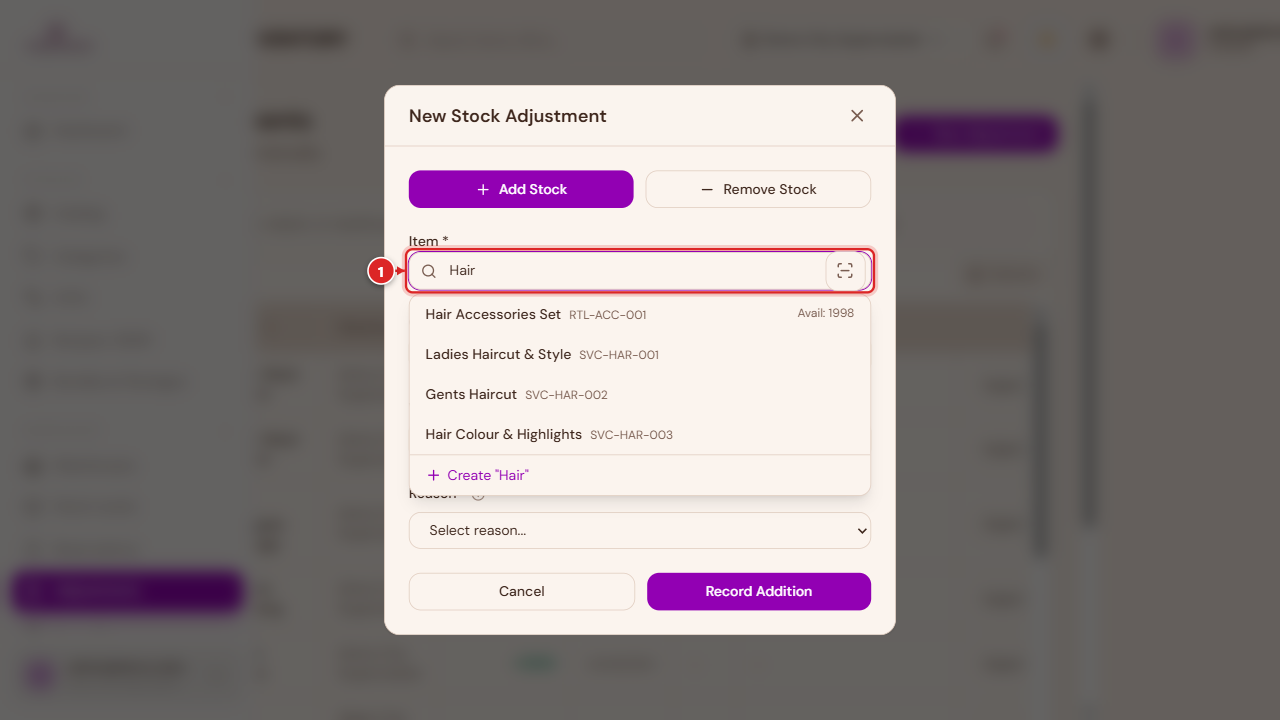Switch adjustment mode to Add Stock
This screenshot has height=720, width=1280.
point(521,189)
